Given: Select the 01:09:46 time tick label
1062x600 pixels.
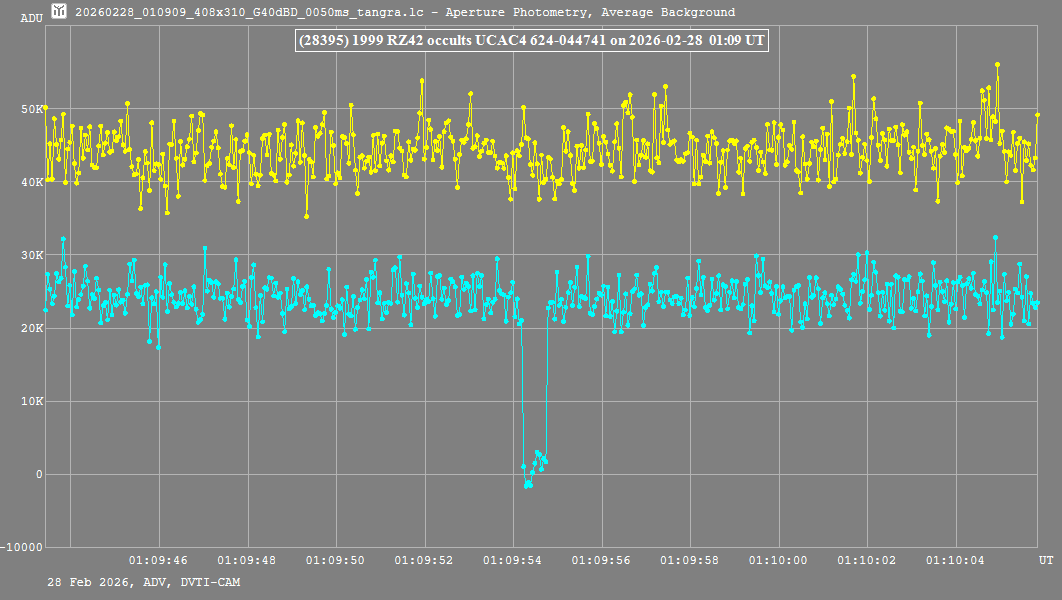Looking at the screenshot, I should 159,560.
